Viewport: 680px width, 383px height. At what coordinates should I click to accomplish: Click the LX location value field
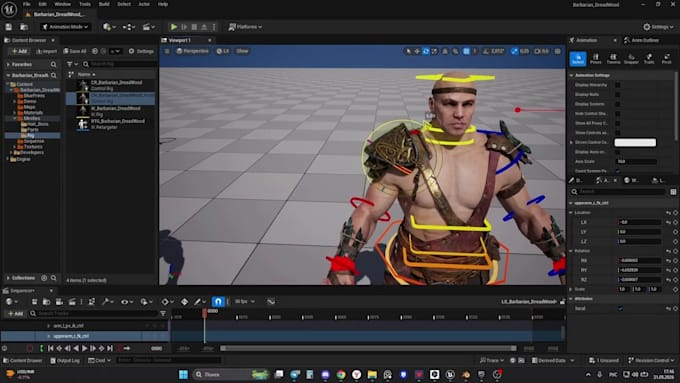[x=640, y=222]
